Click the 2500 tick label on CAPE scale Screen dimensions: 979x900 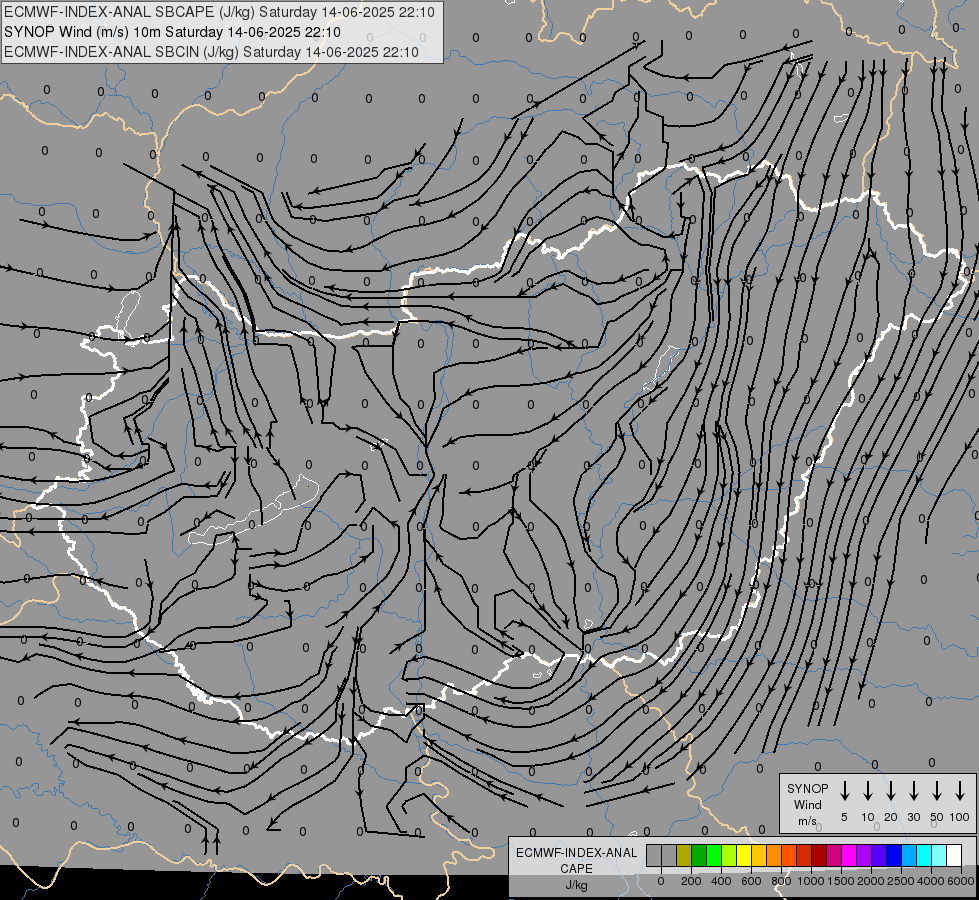(x=901, y=881)
